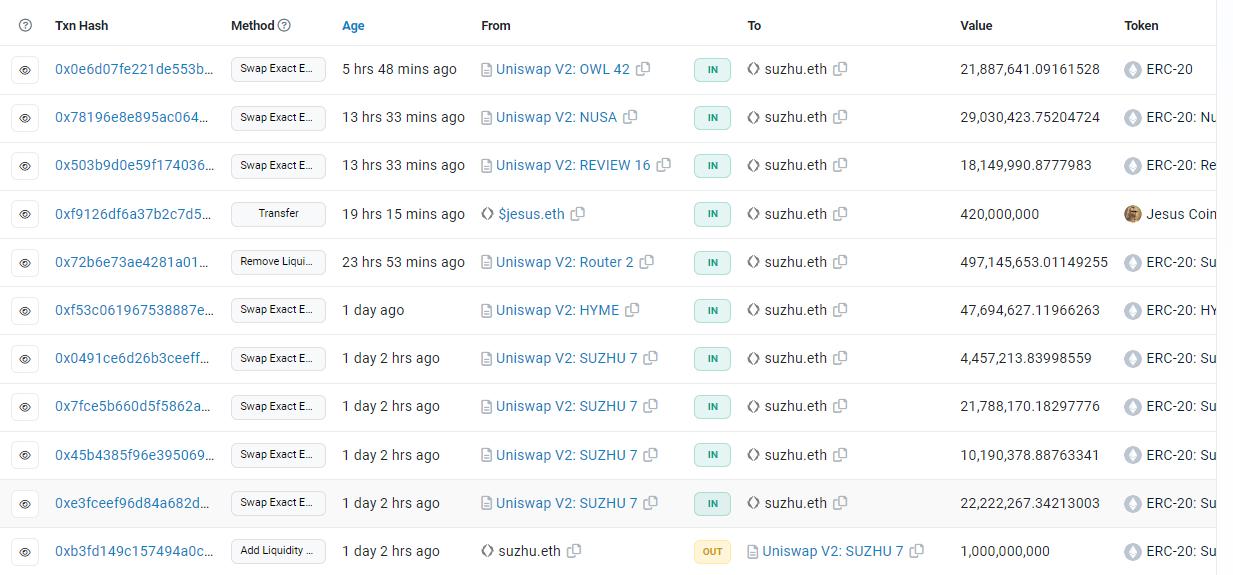The height and width of the screenshot is (575, 1233).
Task: Copy suzhu.eth To address in Router 2 row
Action: 840,262
